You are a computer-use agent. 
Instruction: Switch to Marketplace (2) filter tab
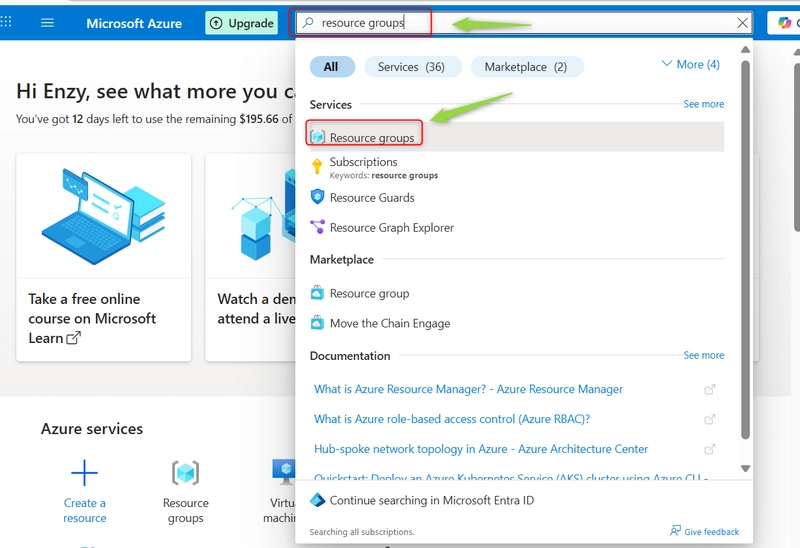click(x=526, y=67)
